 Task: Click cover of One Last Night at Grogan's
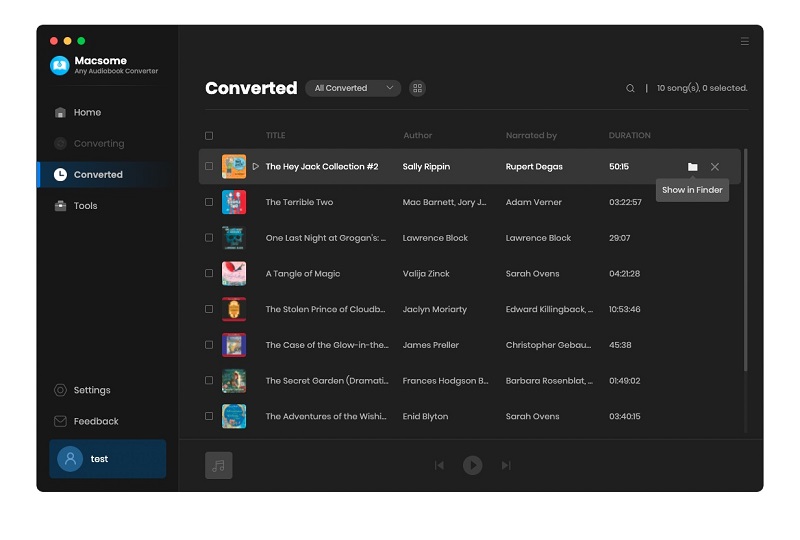(x=234, y=238)
